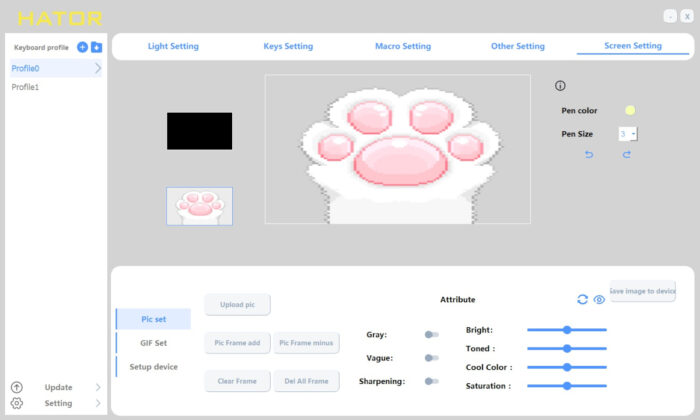Redo the pen stroke

627,154
